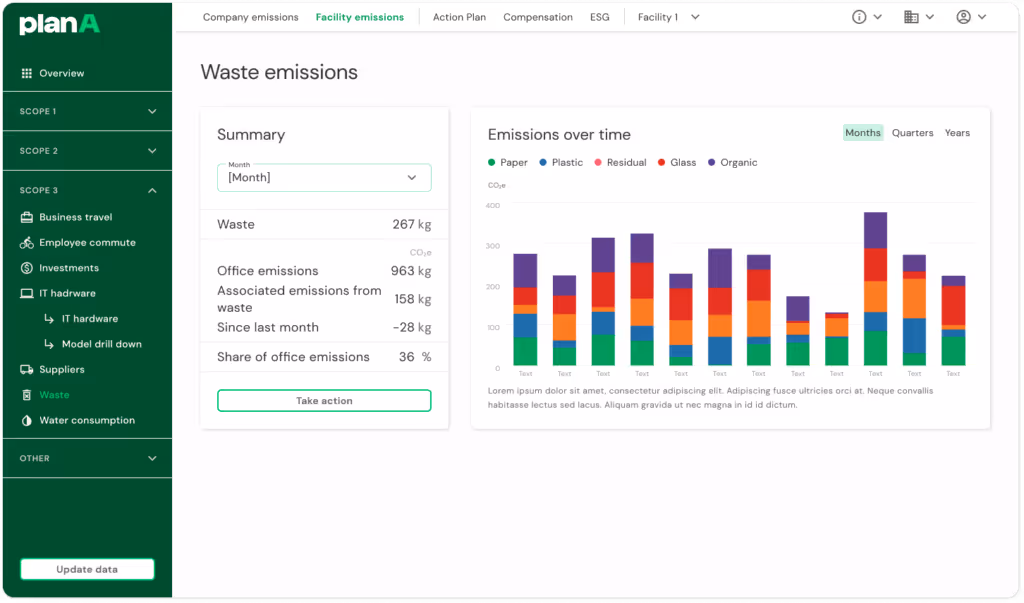
Task: Open the Month dropdown in Summary
Action: point(324,178)
